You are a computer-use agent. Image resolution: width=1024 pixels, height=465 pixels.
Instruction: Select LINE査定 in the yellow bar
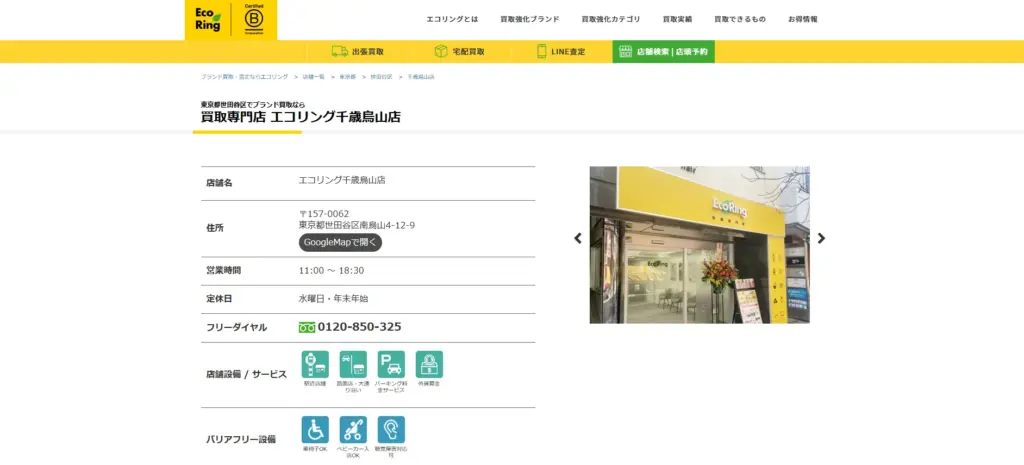[561, 51]
